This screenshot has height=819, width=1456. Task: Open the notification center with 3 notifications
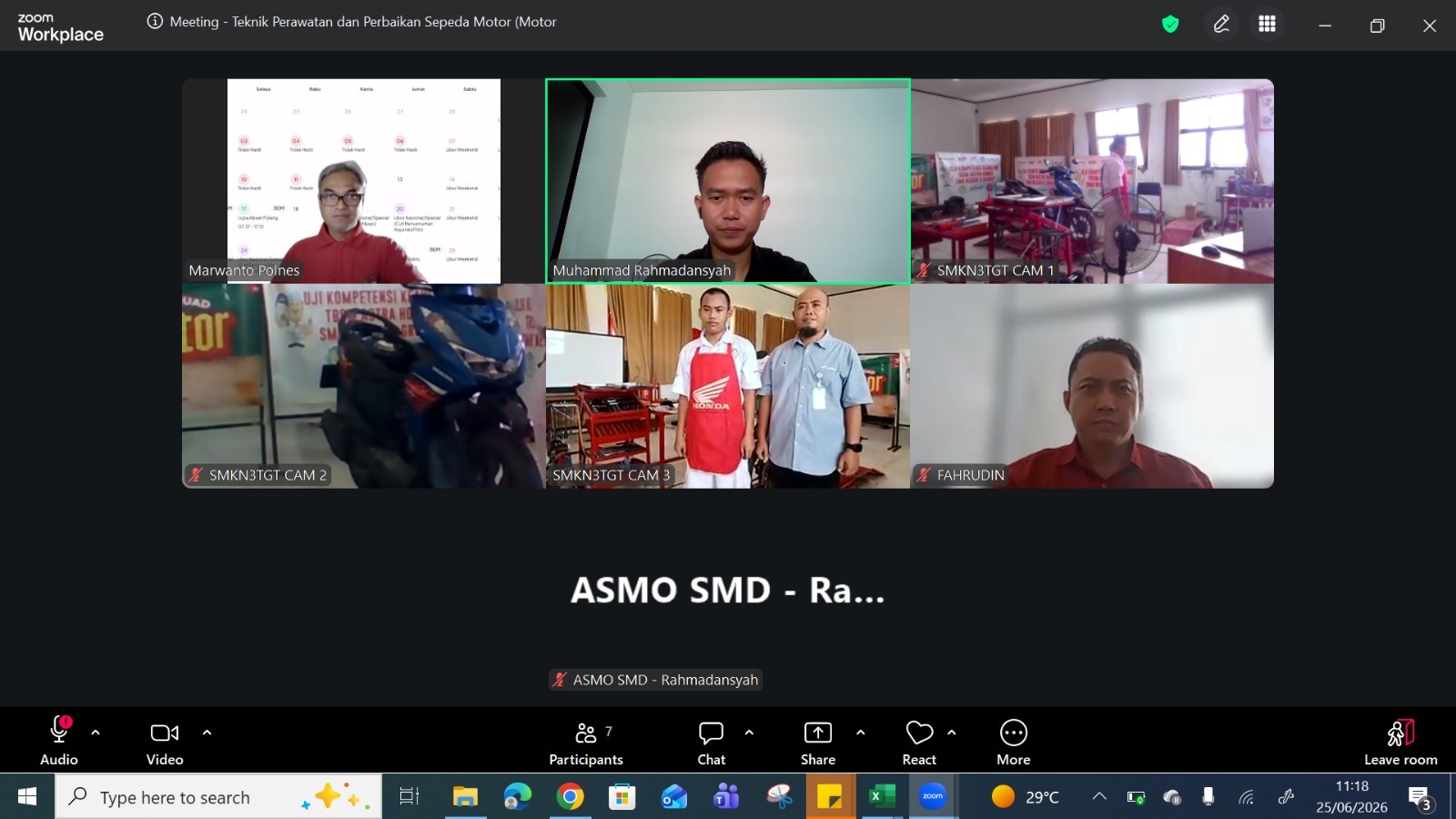[x=1421, y=798]
